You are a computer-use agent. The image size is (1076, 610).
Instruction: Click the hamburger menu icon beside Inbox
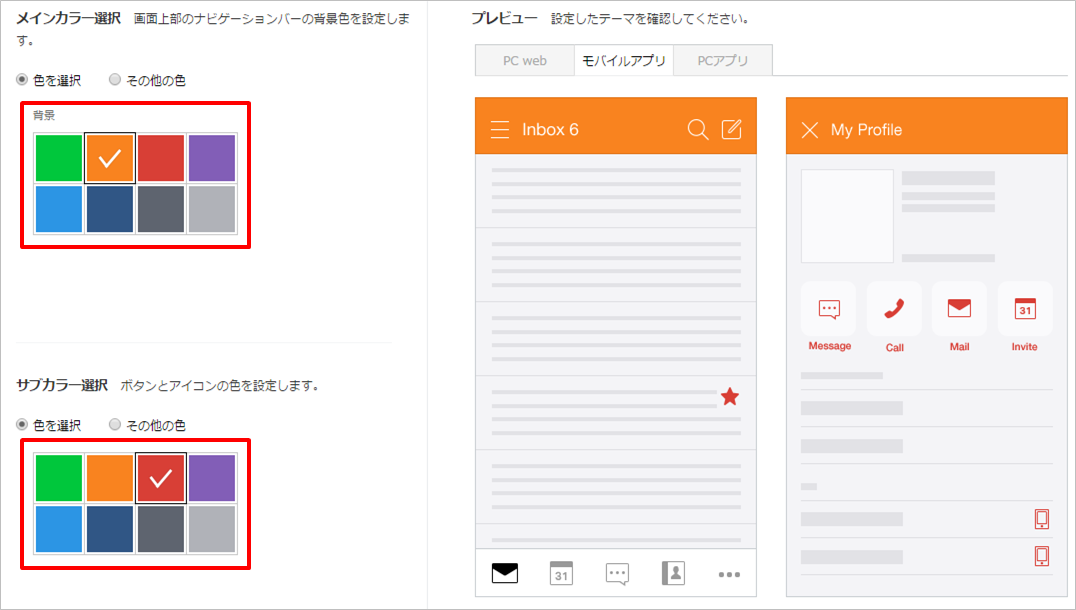coord(501,130)
